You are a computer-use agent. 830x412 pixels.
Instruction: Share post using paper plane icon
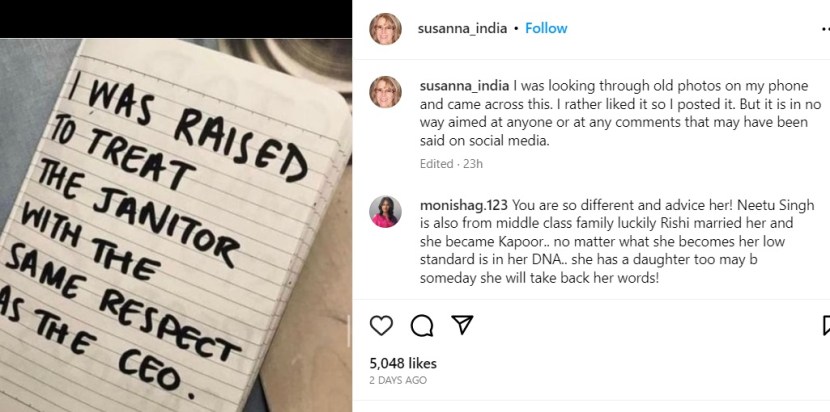click(x=461, y=325)
